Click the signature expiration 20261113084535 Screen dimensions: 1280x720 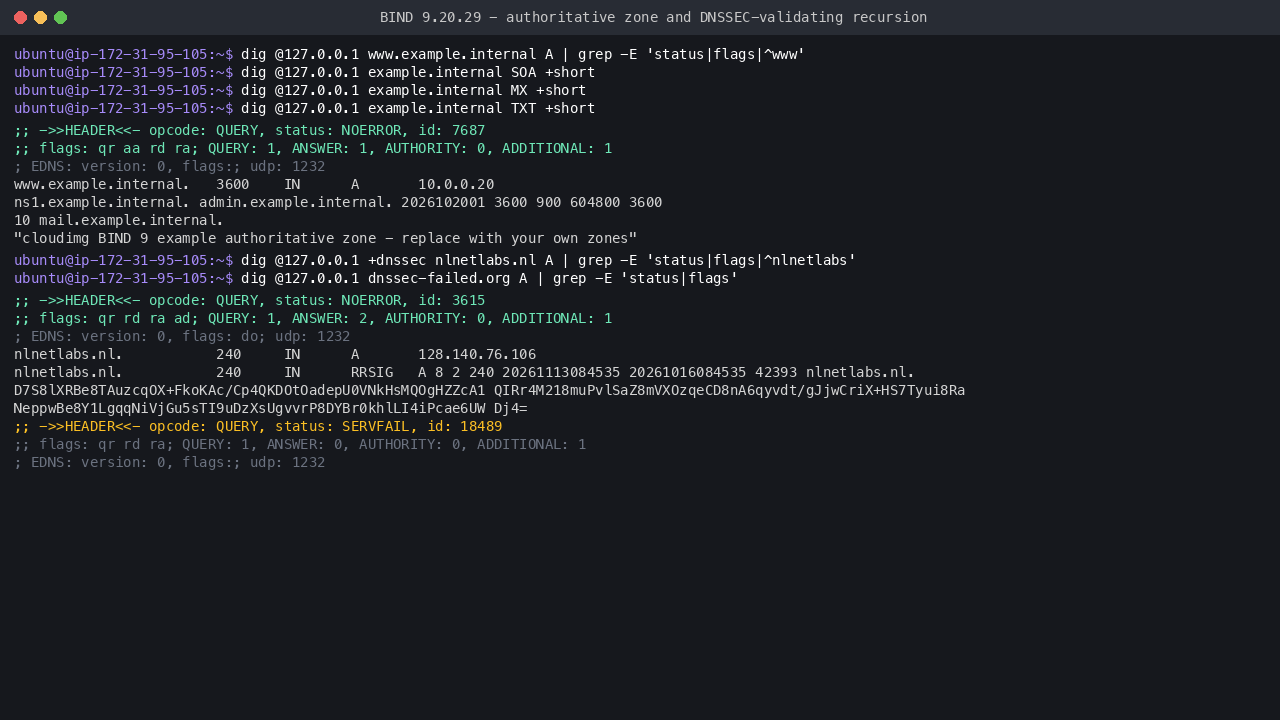click(x=561, y=372)
